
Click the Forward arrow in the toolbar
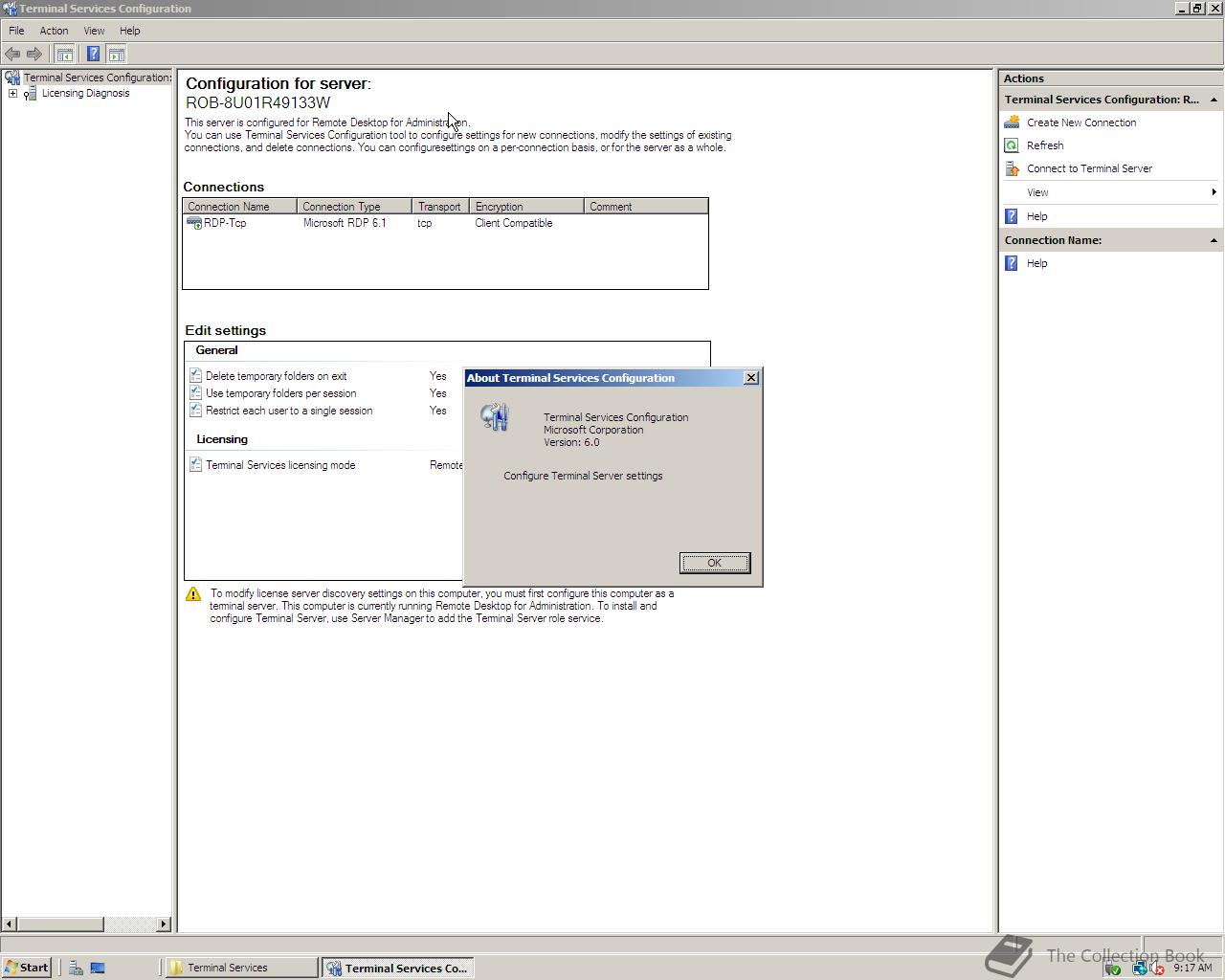[x=34, y=54]
